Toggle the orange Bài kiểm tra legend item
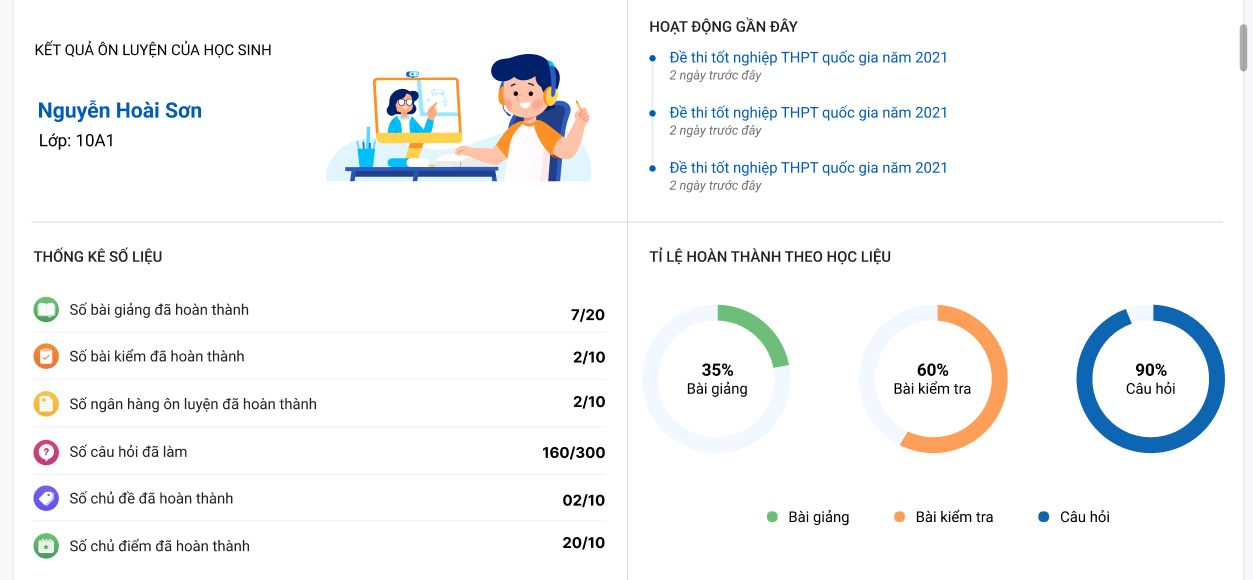The image size is (1253, 580). click(943, 517)
